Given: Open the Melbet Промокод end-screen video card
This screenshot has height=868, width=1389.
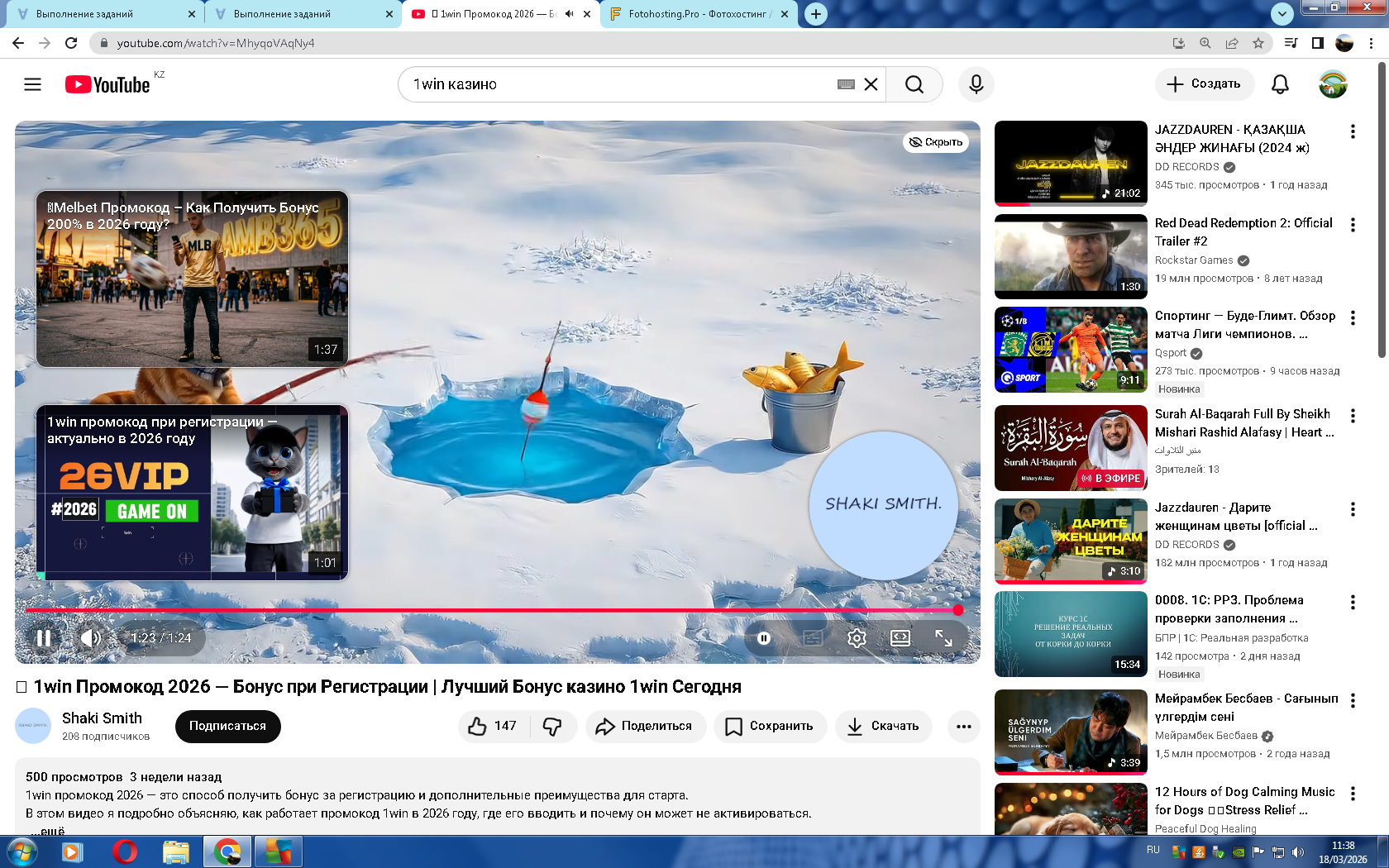Looking at the screenshot, I should [x=192, y=279].
